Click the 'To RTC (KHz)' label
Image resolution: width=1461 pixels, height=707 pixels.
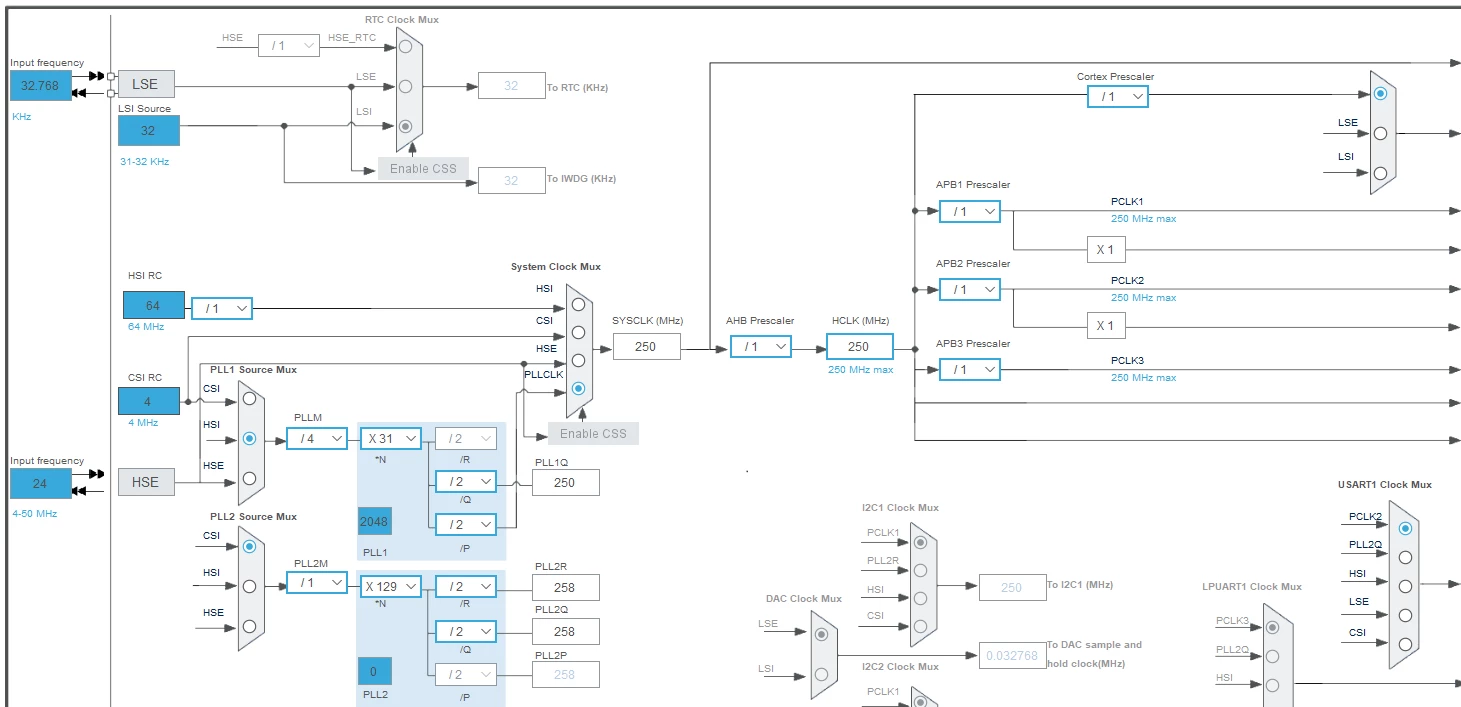coord(577,88)
